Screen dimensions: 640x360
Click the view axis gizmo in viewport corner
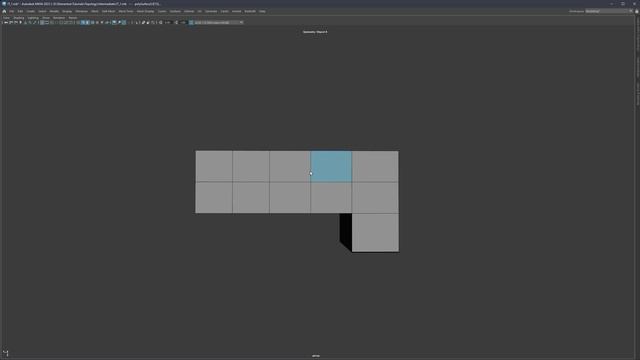tap(5, 353)
